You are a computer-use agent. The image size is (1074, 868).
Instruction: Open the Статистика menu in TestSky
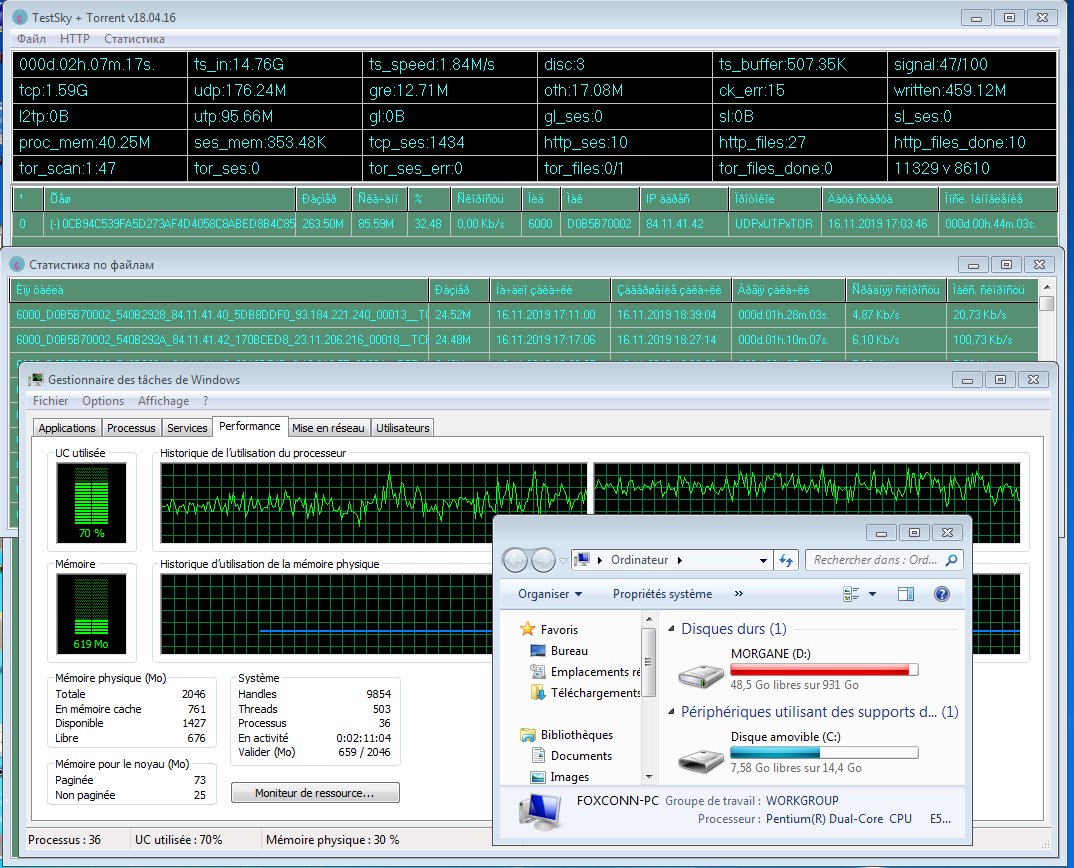point(134,39)
